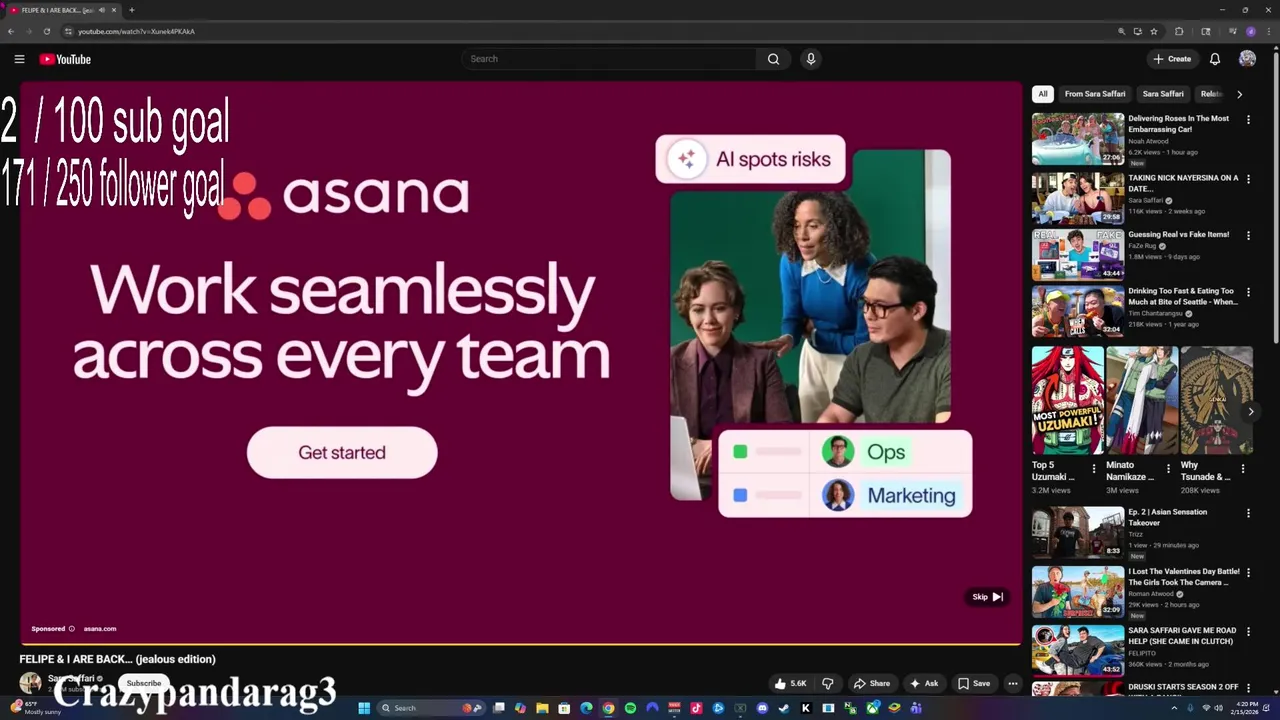Go back in the browser
The height and width of the screenshot is (720, 1280).
point(11,31)
